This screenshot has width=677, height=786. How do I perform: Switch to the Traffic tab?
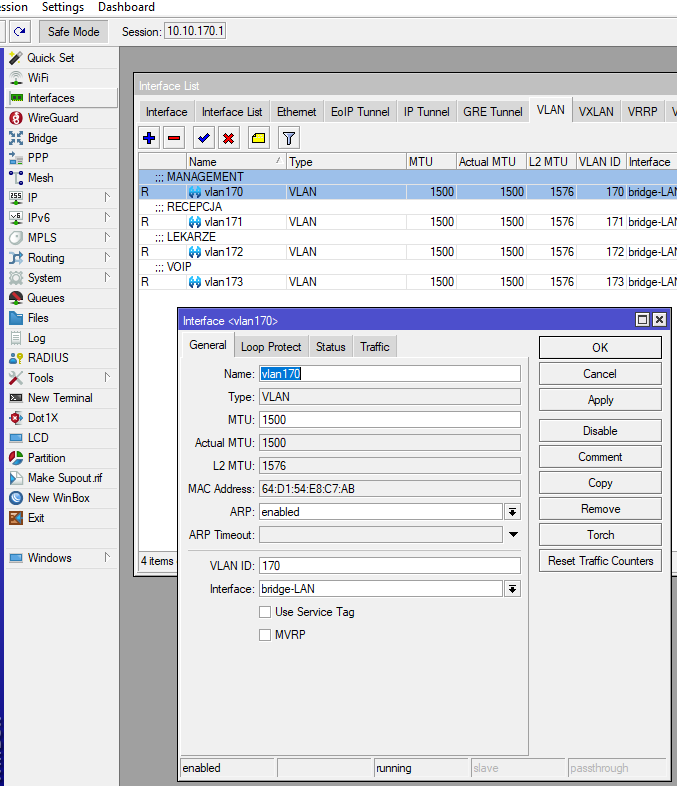click(x=374, y=346)
